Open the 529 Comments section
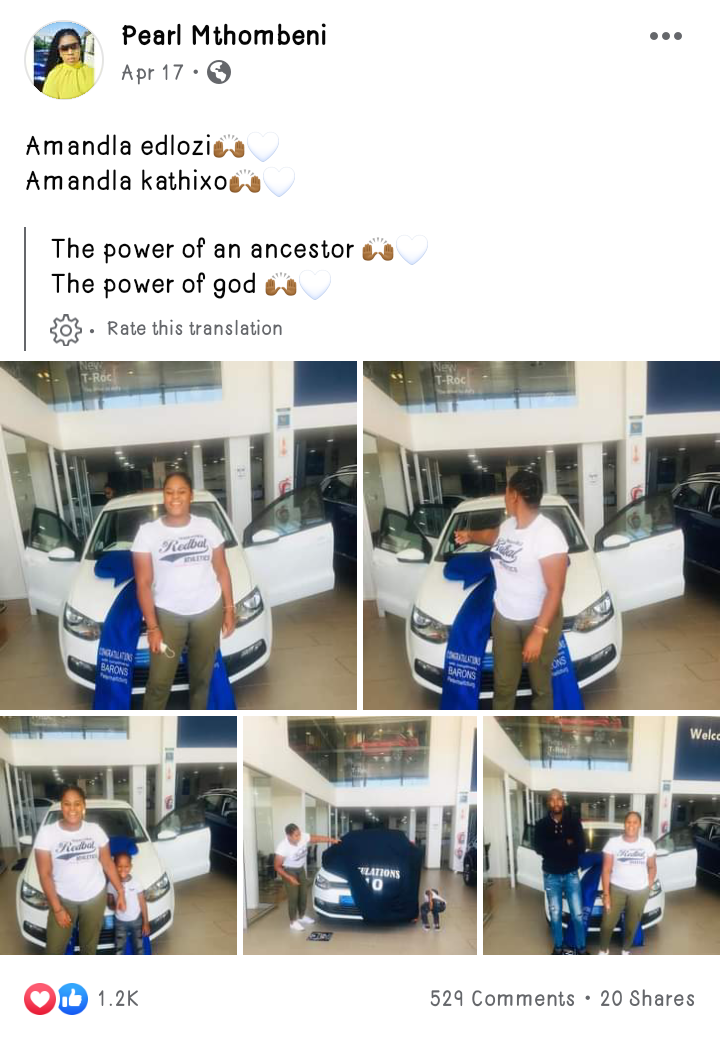 [x=502, y=999]
